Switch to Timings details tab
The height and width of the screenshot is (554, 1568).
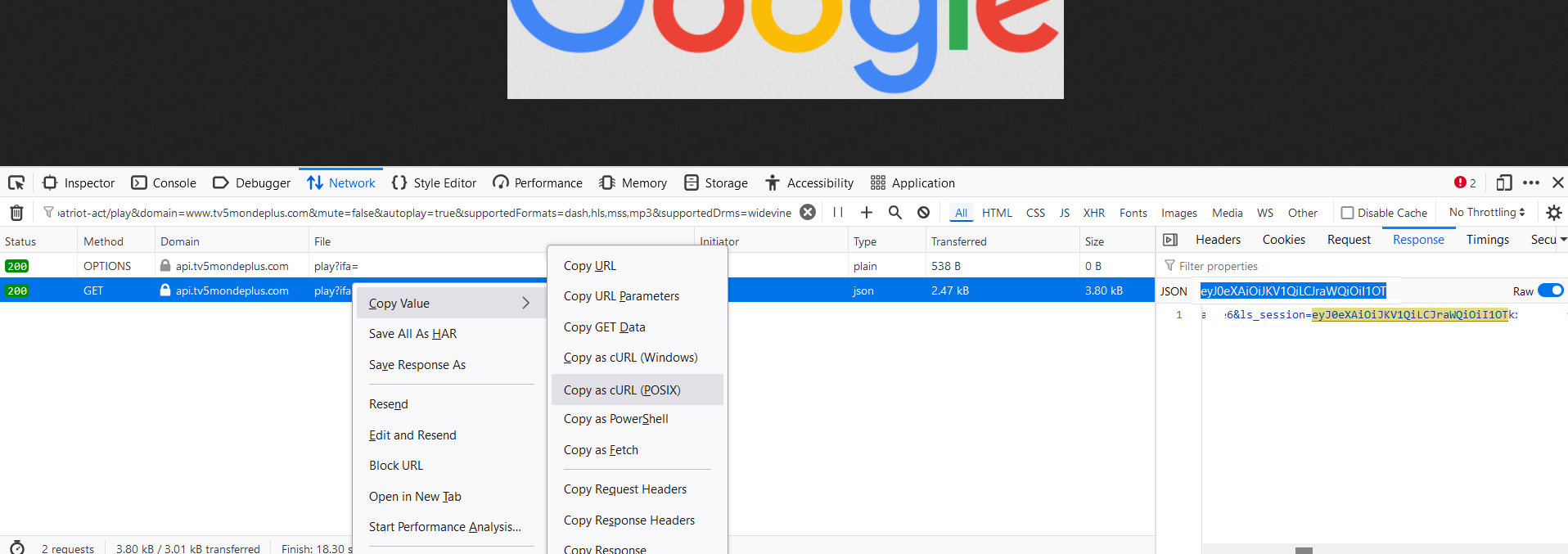click(x=1487, y=240)
